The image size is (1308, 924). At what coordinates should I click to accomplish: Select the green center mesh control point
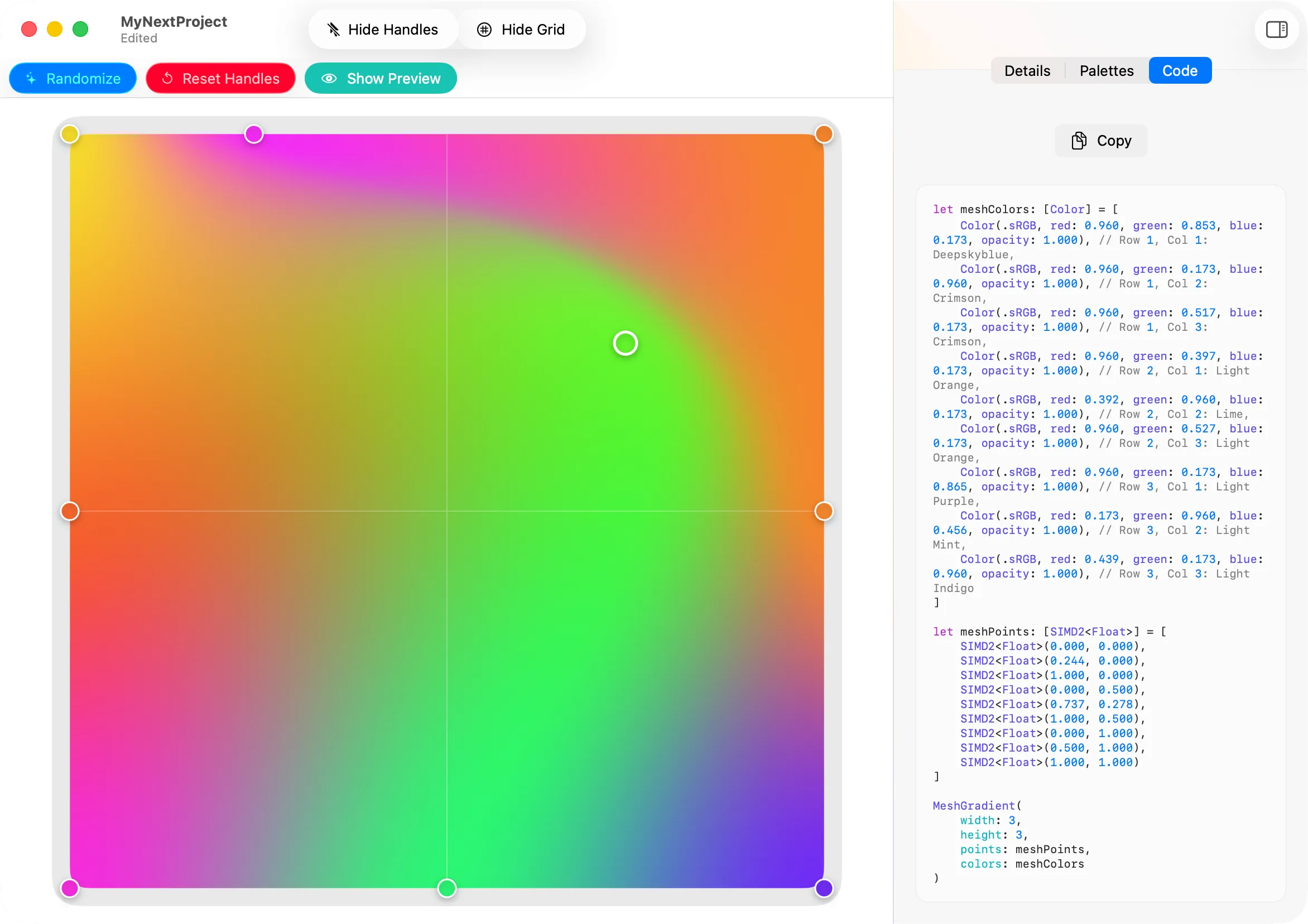click(625, 343)
